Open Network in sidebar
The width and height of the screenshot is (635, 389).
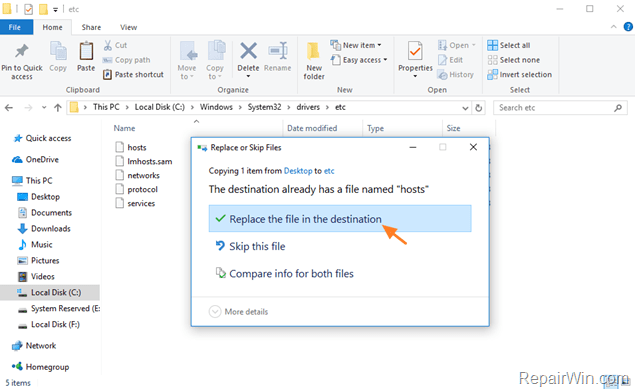[x=34, y=346]
